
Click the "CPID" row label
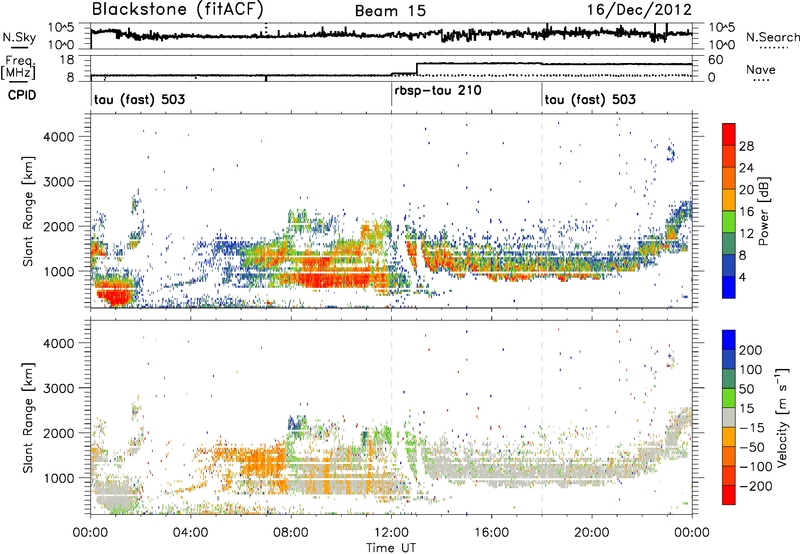tap(22, 95)
